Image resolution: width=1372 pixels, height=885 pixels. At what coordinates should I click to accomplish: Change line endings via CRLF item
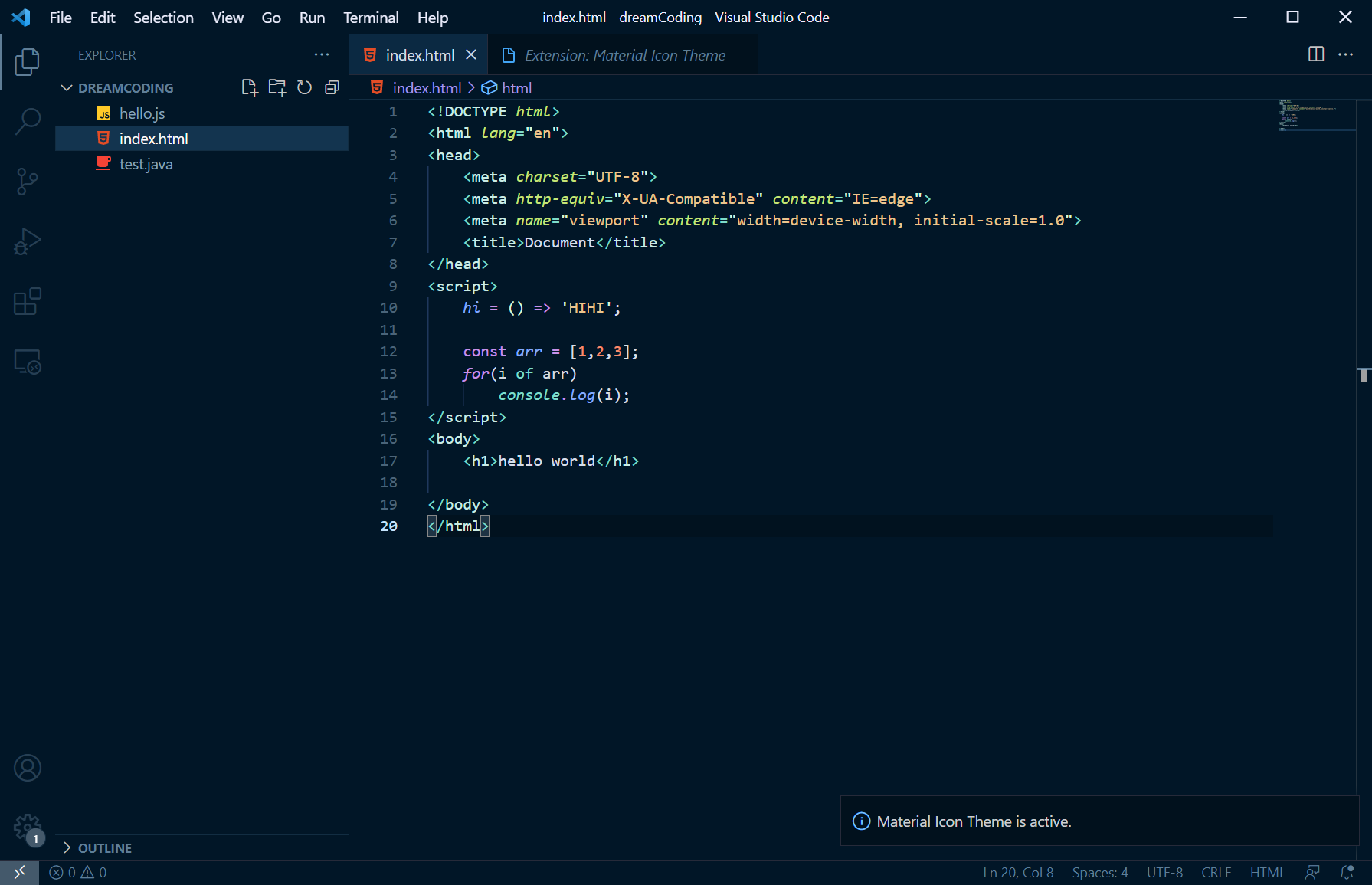(x=1216, y=872)
